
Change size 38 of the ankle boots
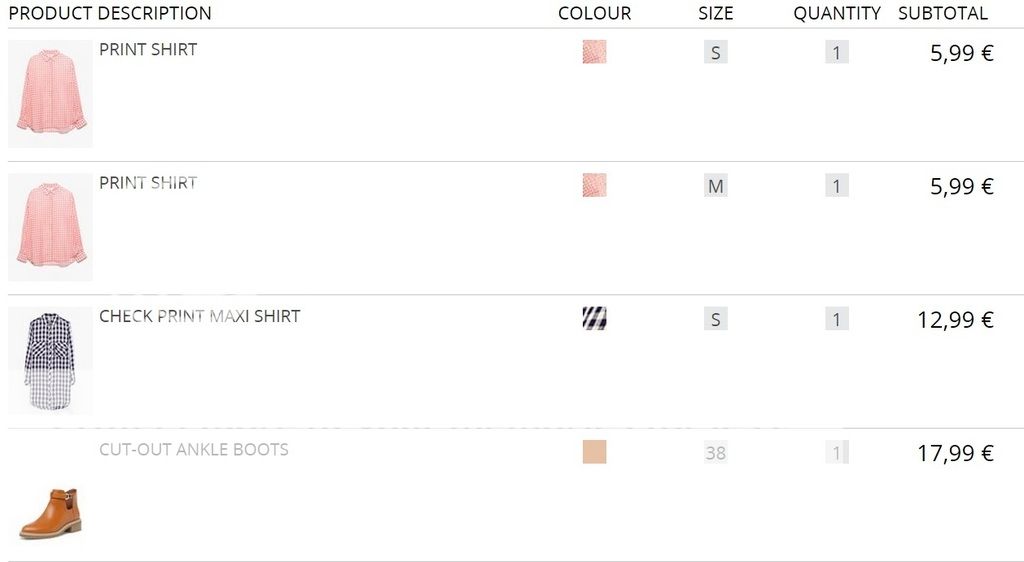tap(716, 452)
